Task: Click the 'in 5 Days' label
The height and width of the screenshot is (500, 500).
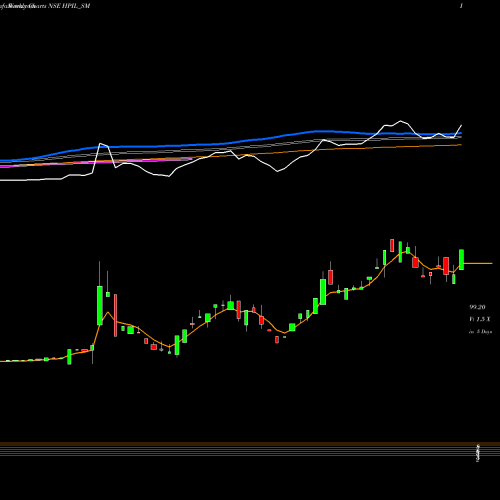Action: point(480,332)
